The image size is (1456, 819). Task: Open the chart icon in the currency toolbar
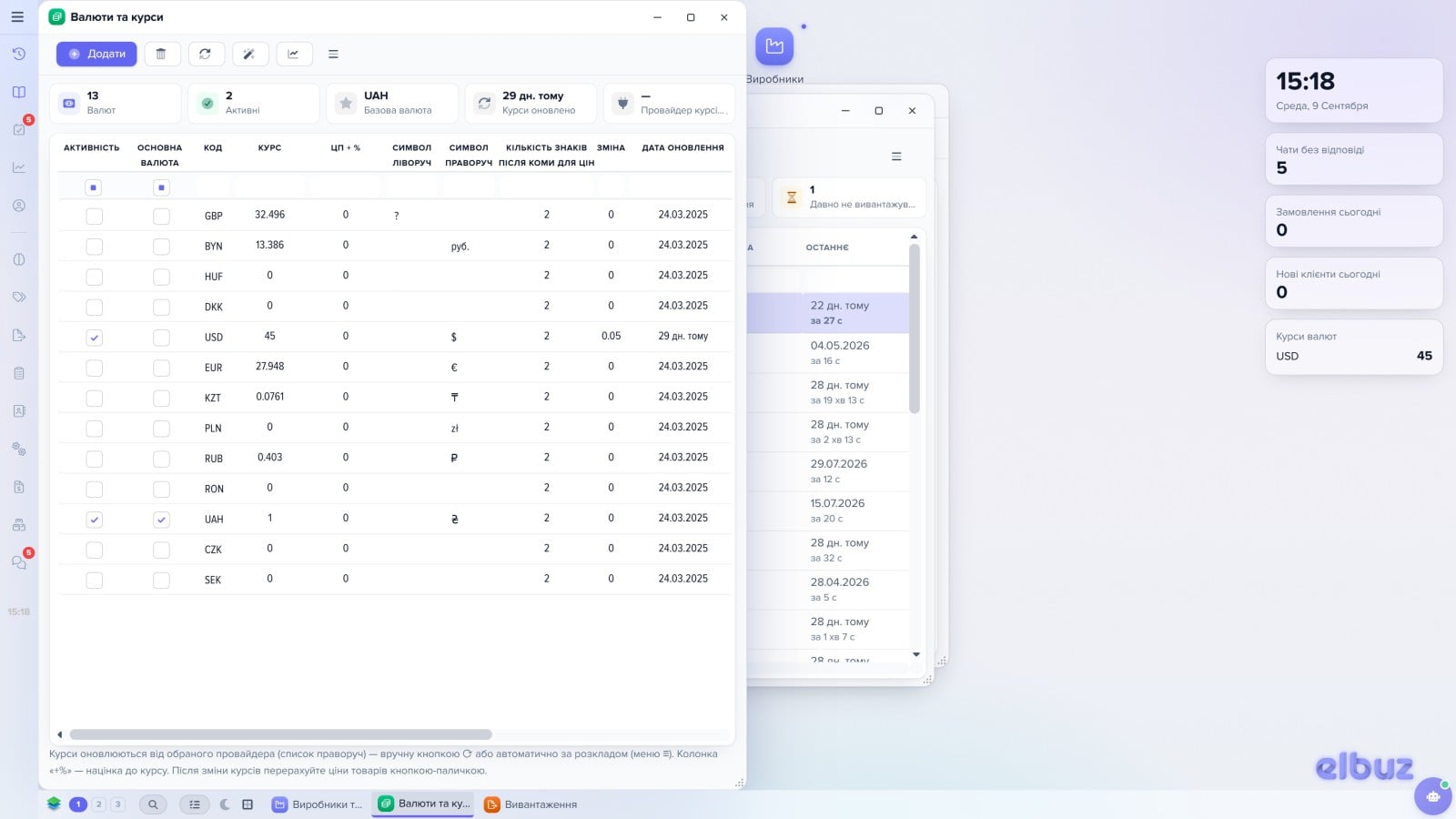294,54
